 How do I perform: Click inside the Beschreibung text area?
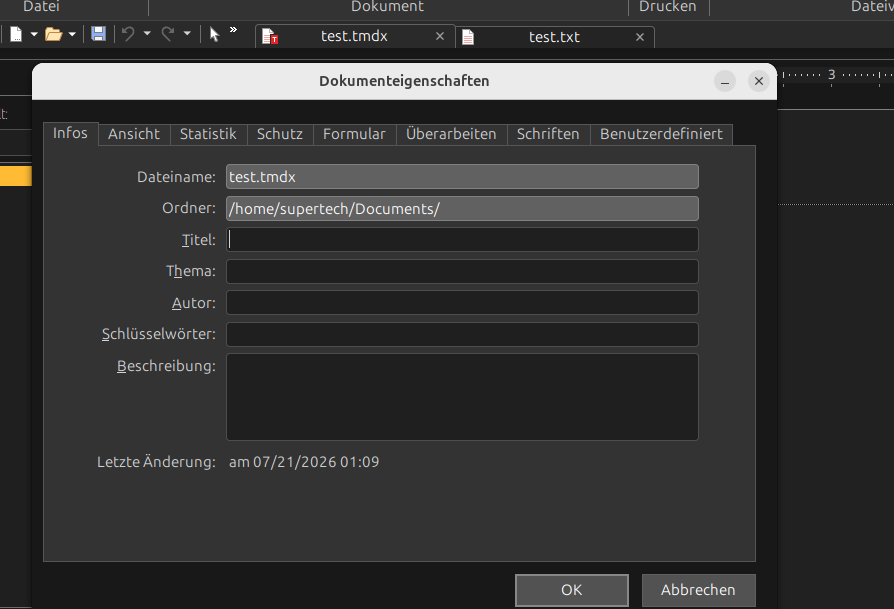coord(462,397)
